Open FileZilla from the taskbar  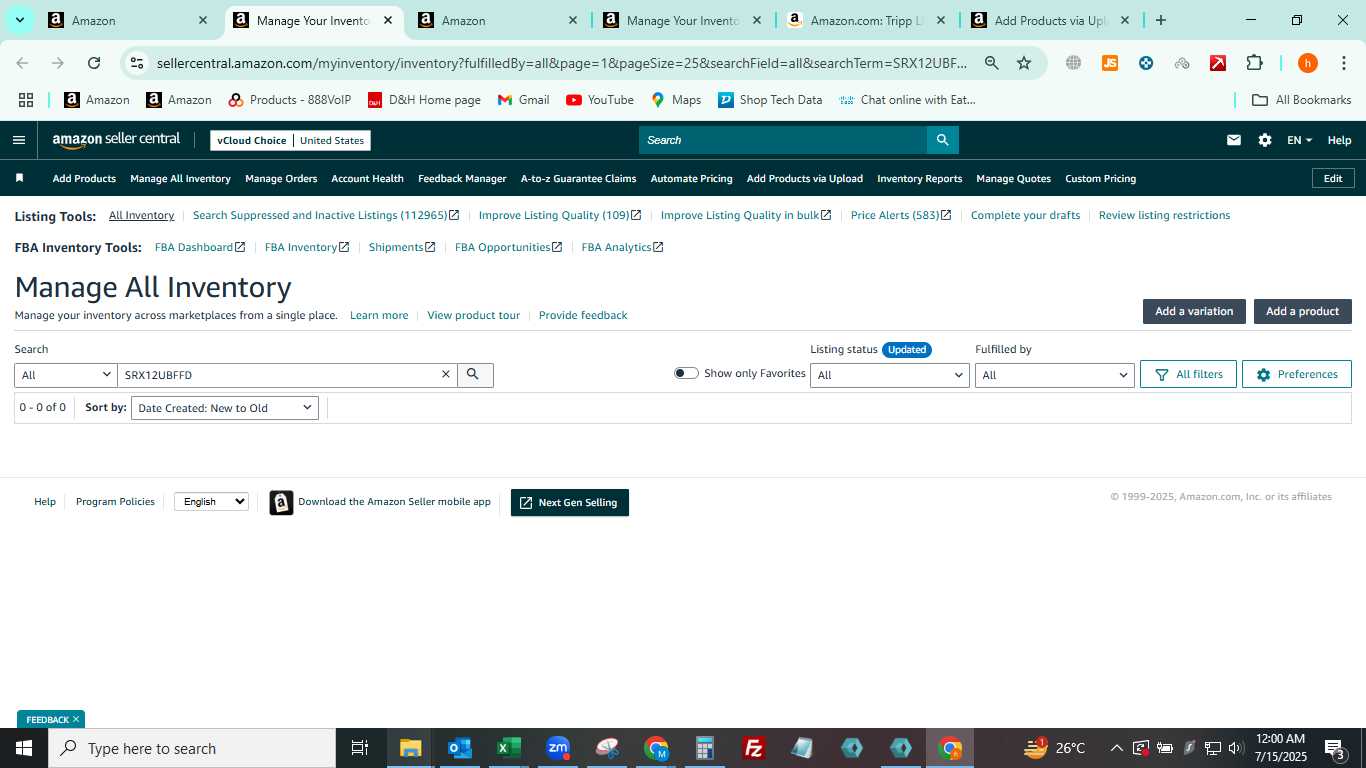754,748
